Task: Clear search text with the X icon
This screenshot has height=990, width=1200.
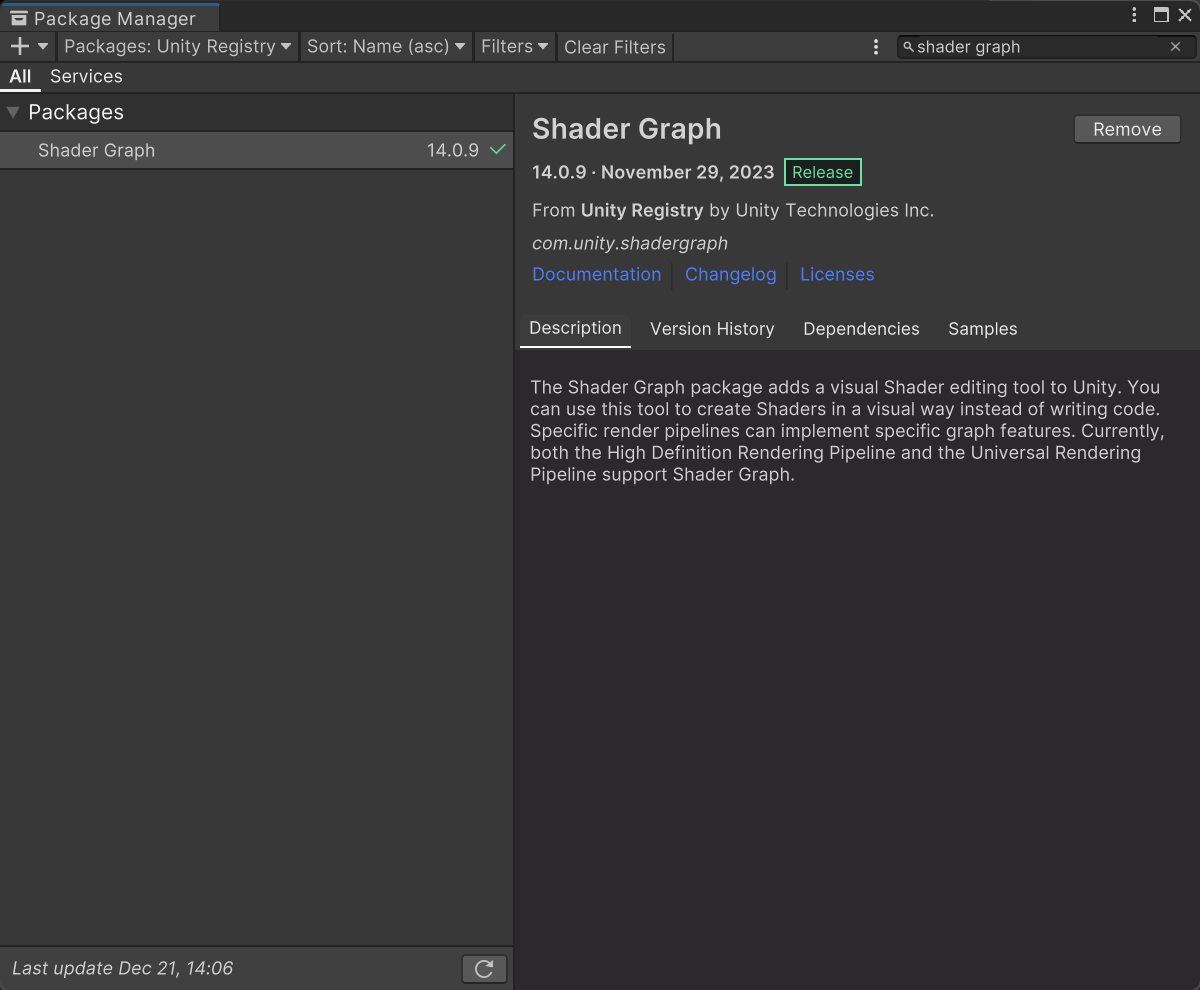Action: [x=1175, y=47]
